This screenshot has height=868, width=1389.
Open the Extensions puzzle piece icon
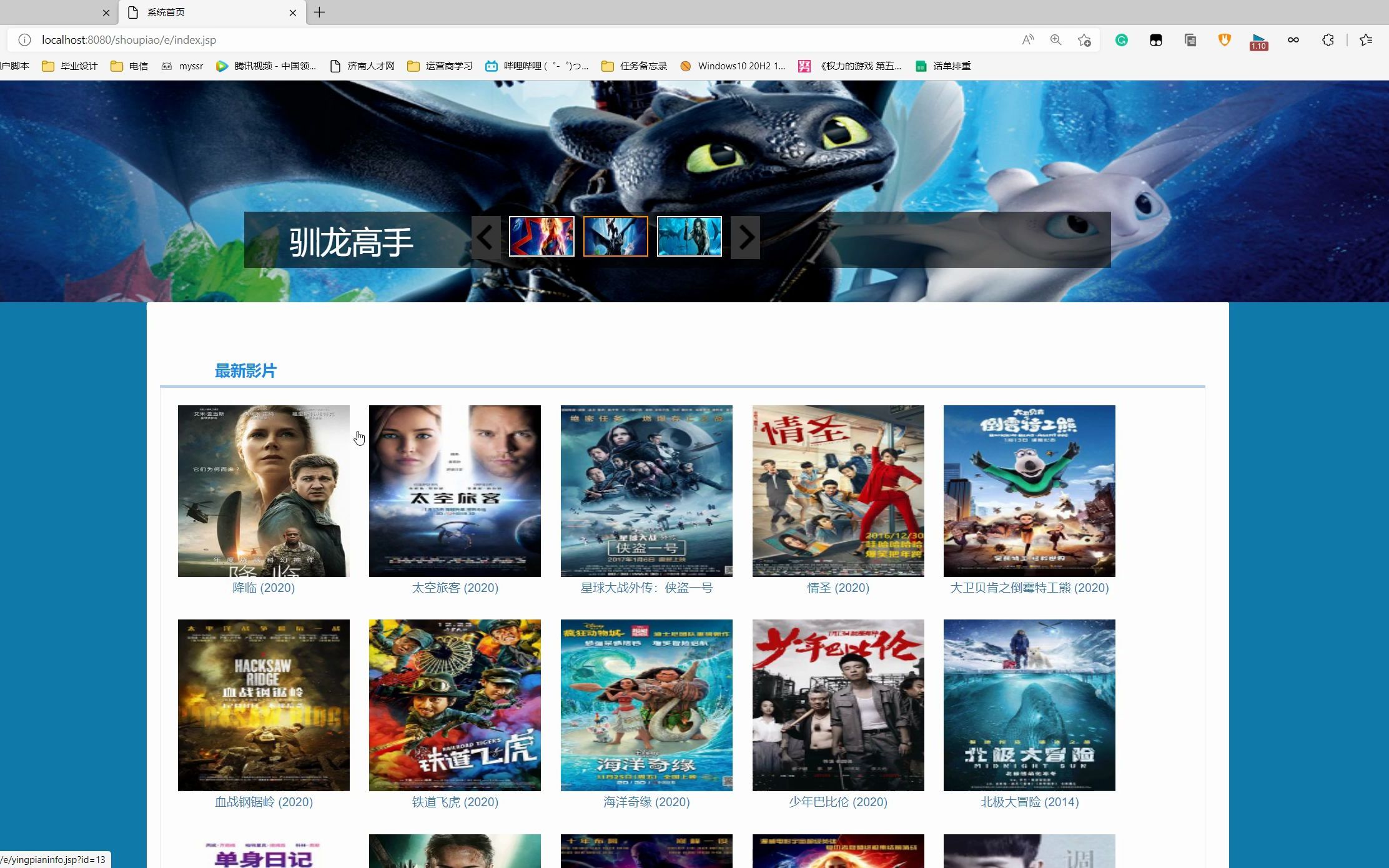[1328, 40]
